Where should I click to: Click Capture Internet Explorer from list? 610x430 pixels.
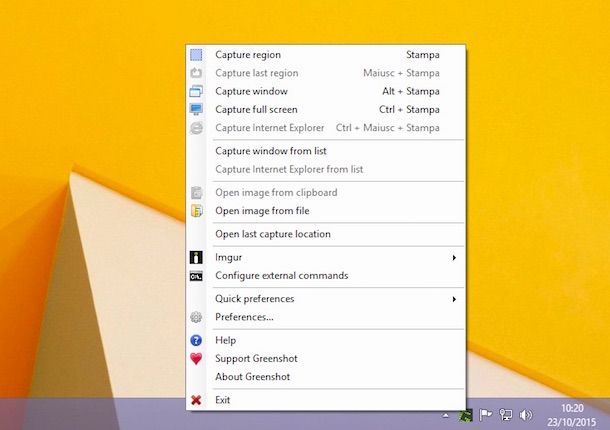pyautogui.click(x=326, y=169)
